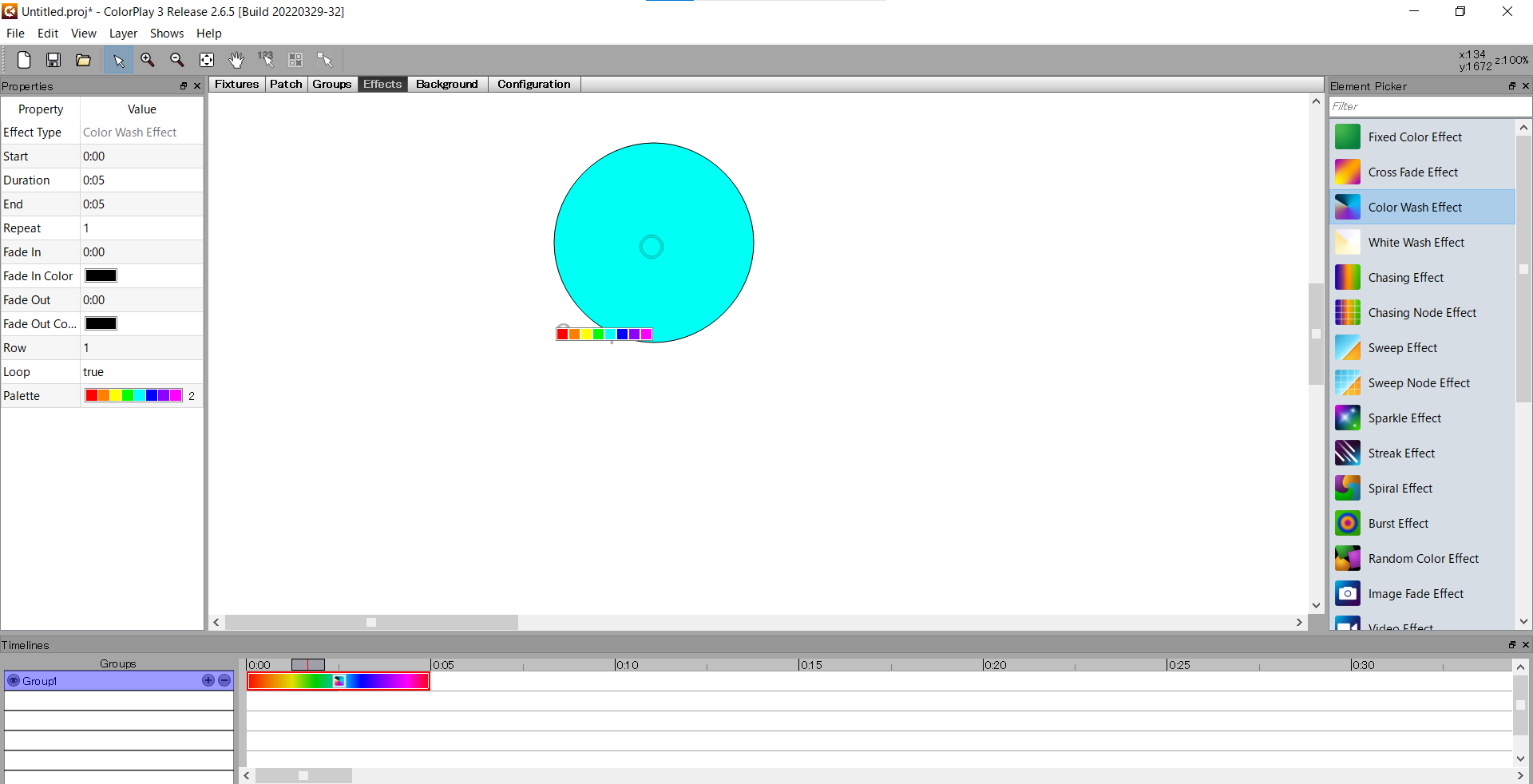Switch to the Fixtures tab

coord(236,85)
